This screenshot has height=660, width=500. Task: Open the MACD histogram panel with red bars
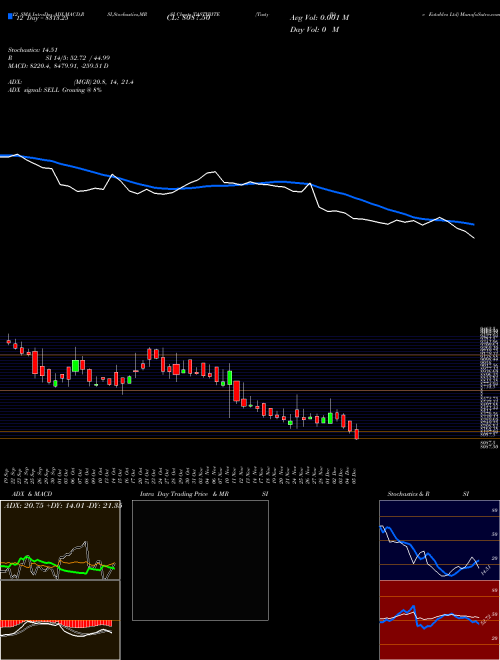(60, 620)
